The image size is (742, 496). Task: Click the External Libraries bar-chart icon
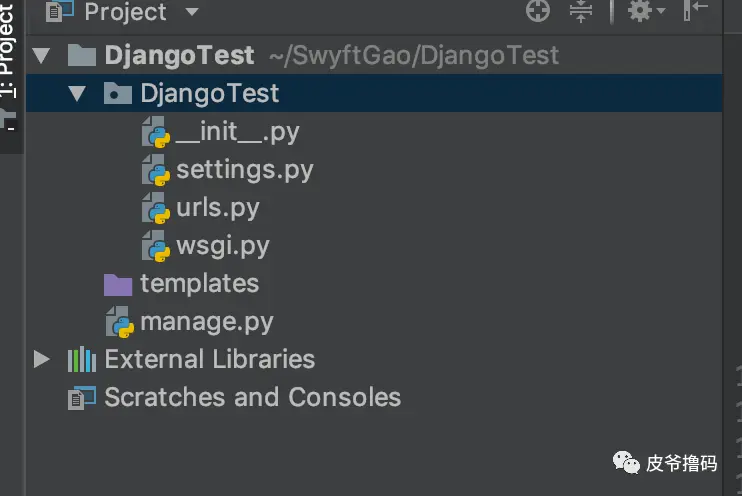(x=81, y=359)
